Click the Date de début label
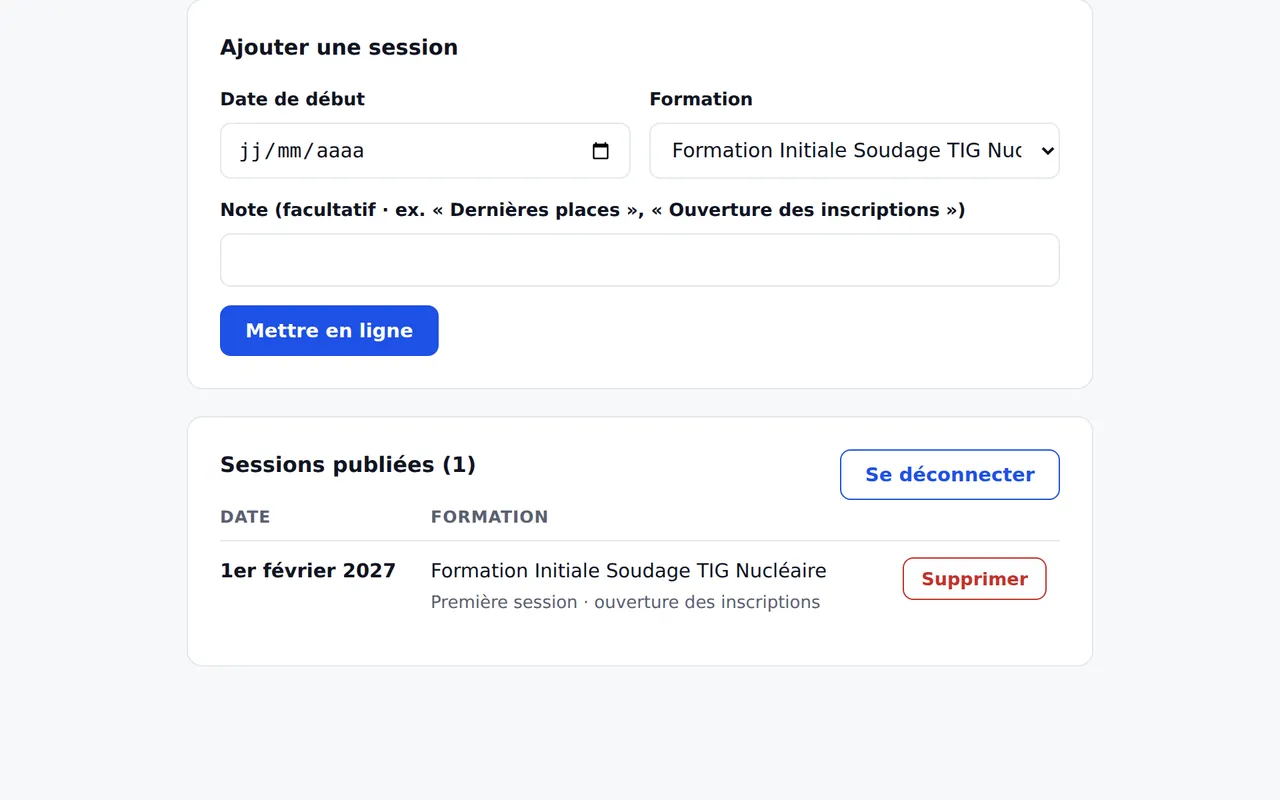This screenshot has width=1280, height=800. (x=292, y=99)
